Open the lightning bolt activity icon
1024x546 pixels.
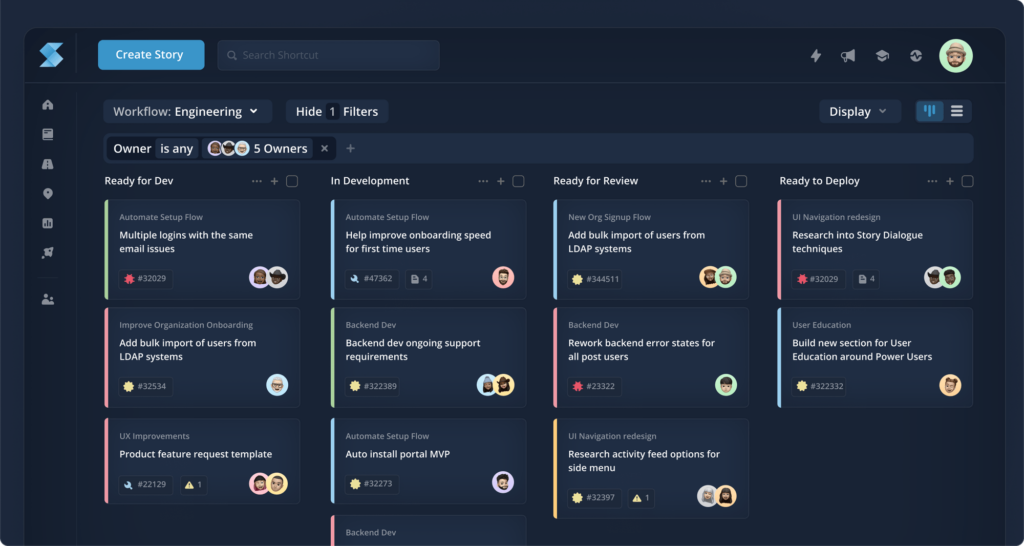(x=816, y=56)
